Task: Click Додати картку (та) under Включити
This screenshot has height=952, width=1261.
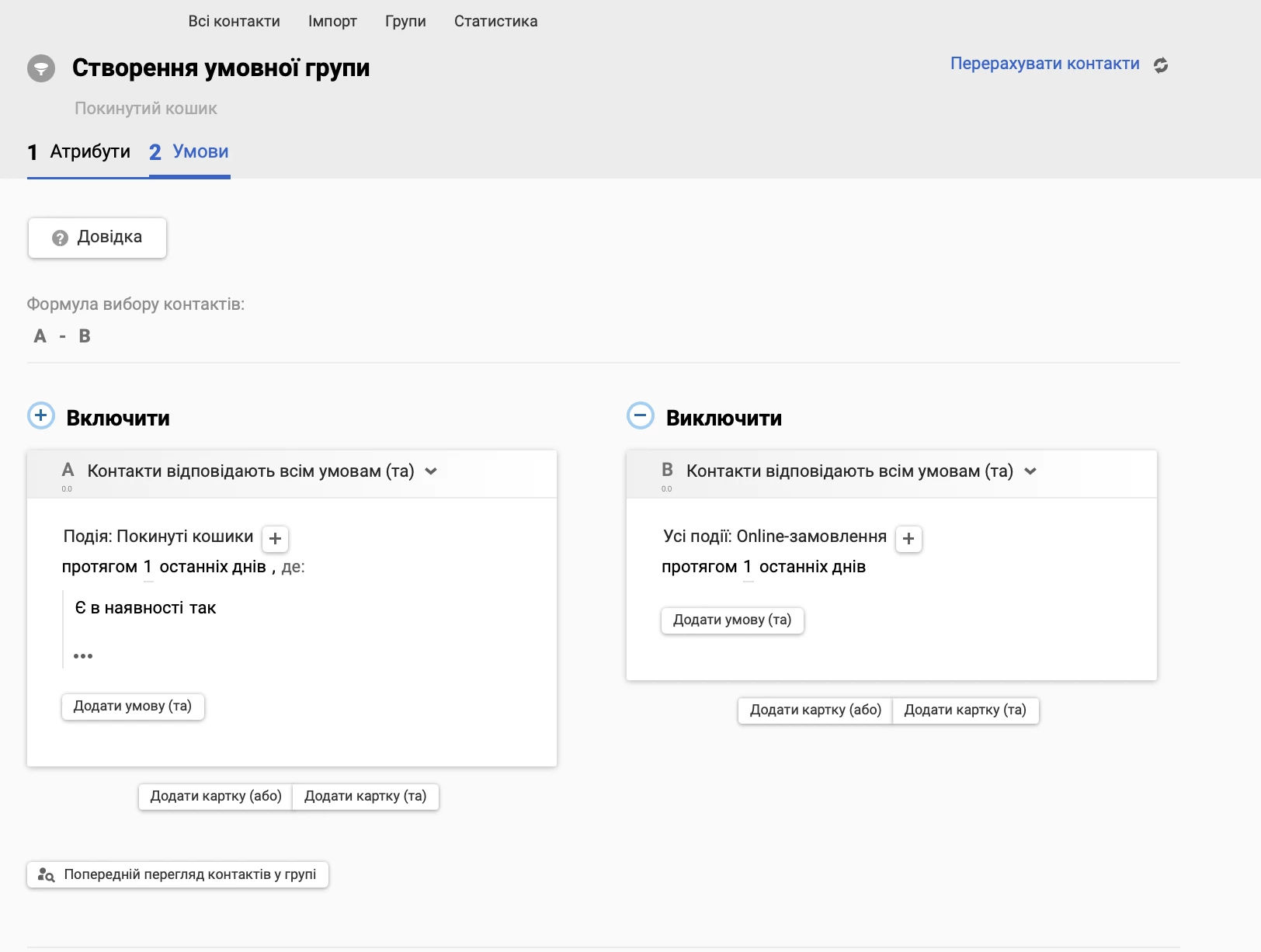Action: pos(366,797)
